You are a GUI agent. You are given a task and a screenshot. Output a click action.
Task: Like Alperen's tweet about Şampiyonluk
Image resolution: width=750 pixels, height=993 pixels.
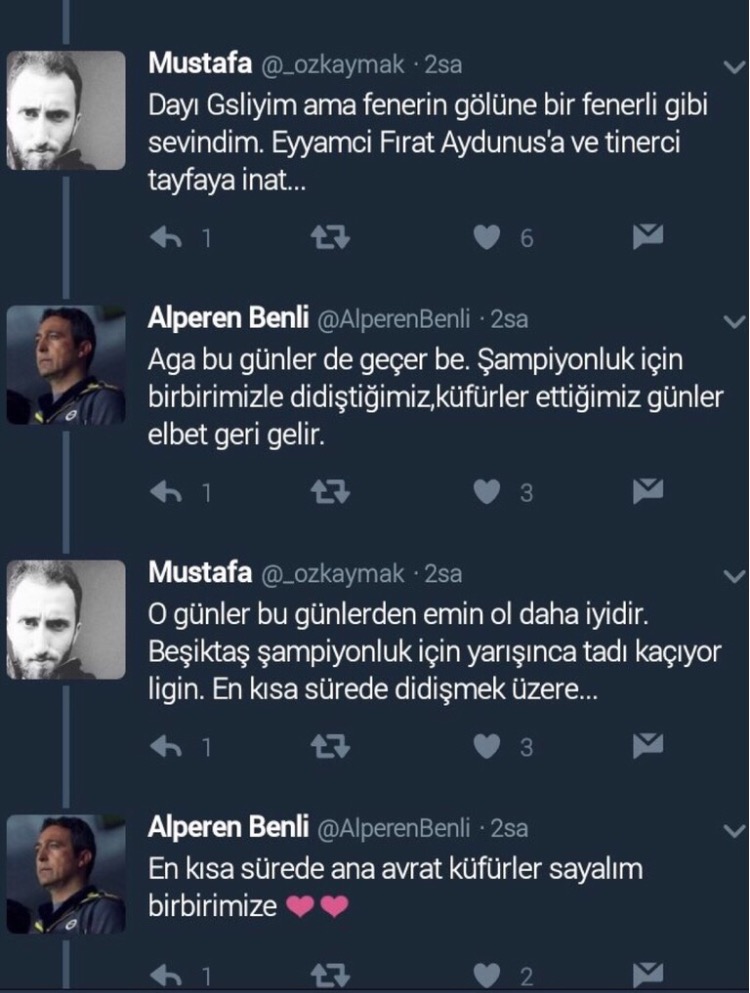[487, 492]
